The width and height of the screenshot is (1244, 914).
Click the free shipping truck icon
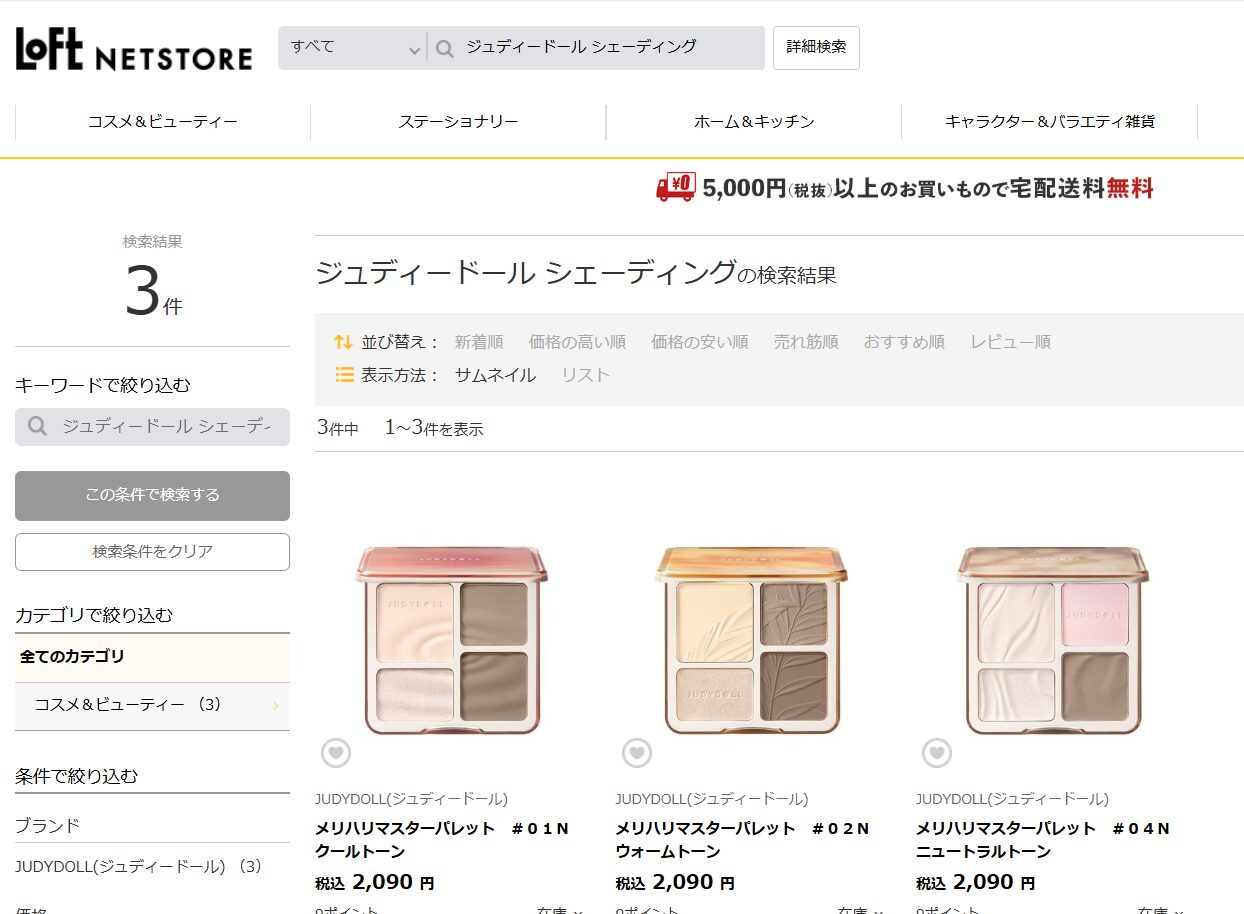(x=676, y=187)
